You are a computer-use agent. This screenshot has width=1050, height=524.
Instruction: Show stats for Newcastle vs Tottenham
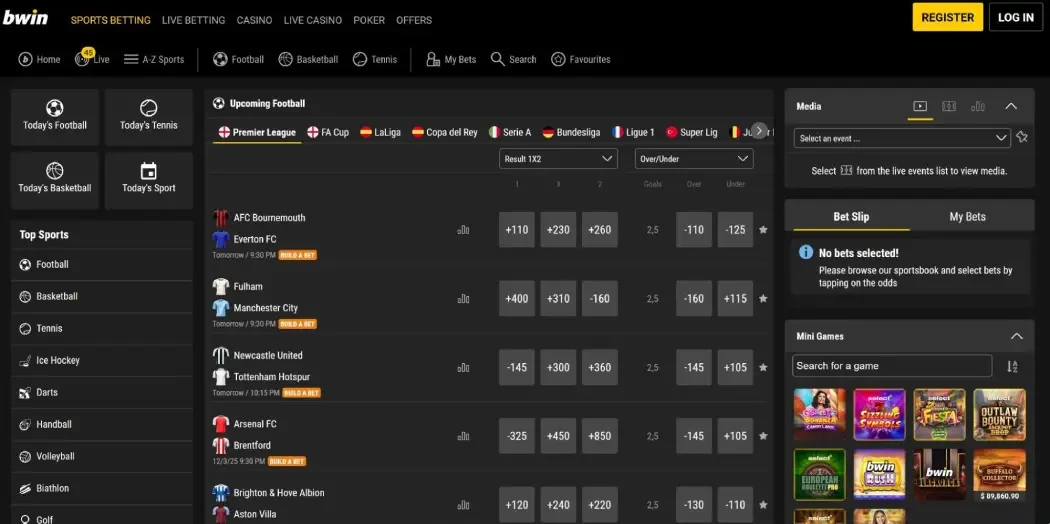coord(463,367)
